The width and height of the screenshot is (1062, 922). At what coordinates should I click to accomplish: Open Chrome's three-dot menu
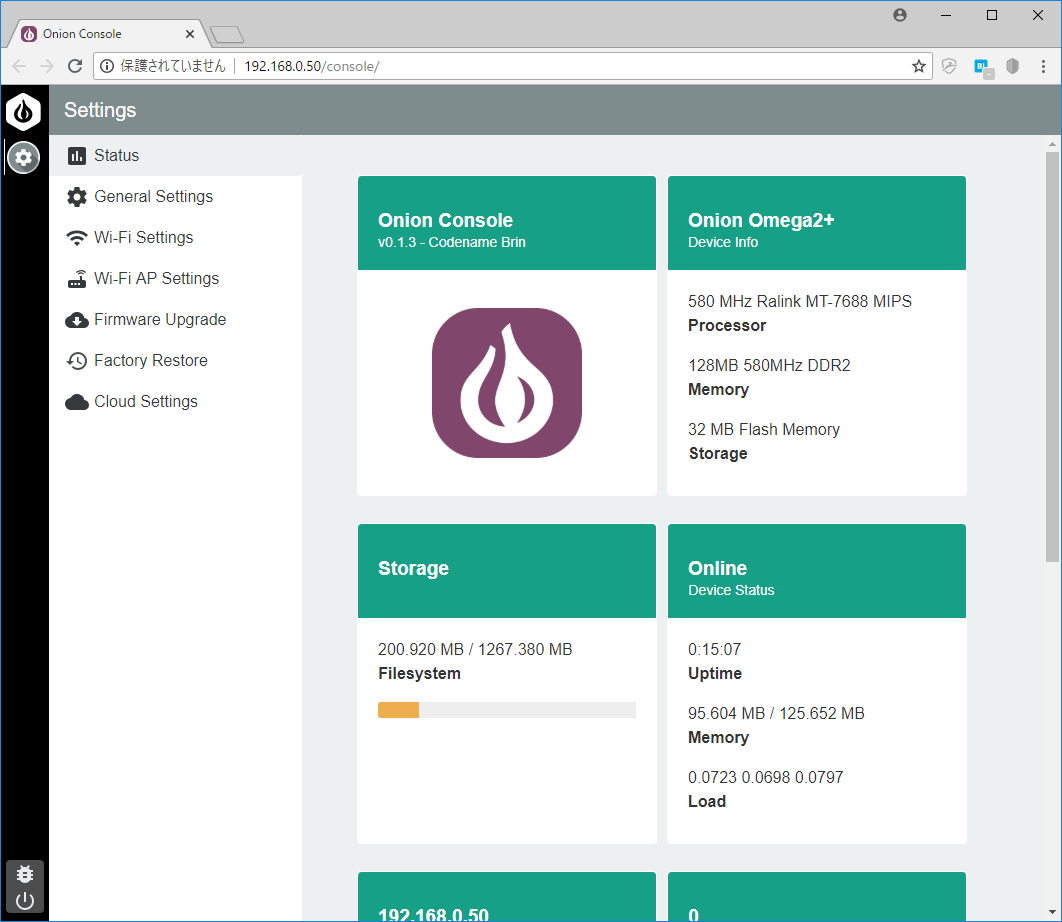click(1043, 66)
